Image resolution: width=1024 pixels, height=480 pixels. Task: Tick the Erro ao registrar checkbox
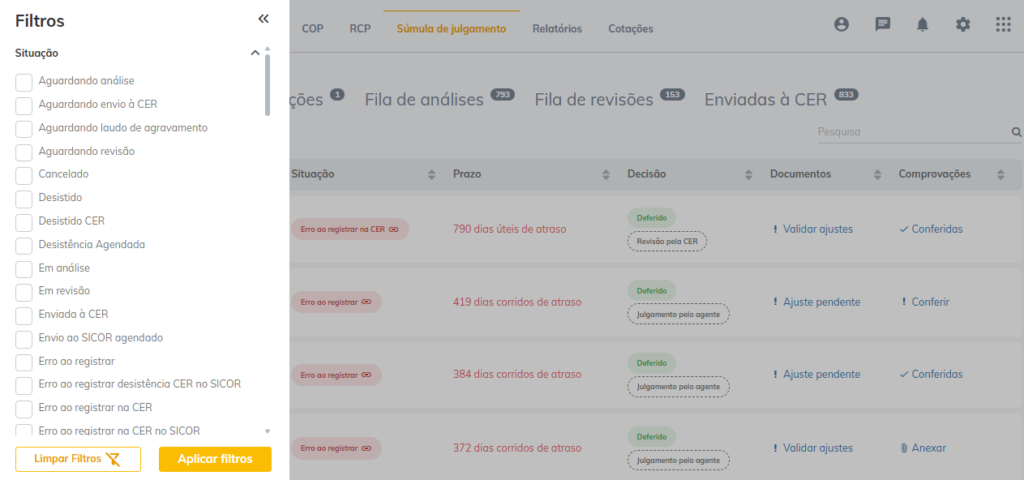(24, 361)
